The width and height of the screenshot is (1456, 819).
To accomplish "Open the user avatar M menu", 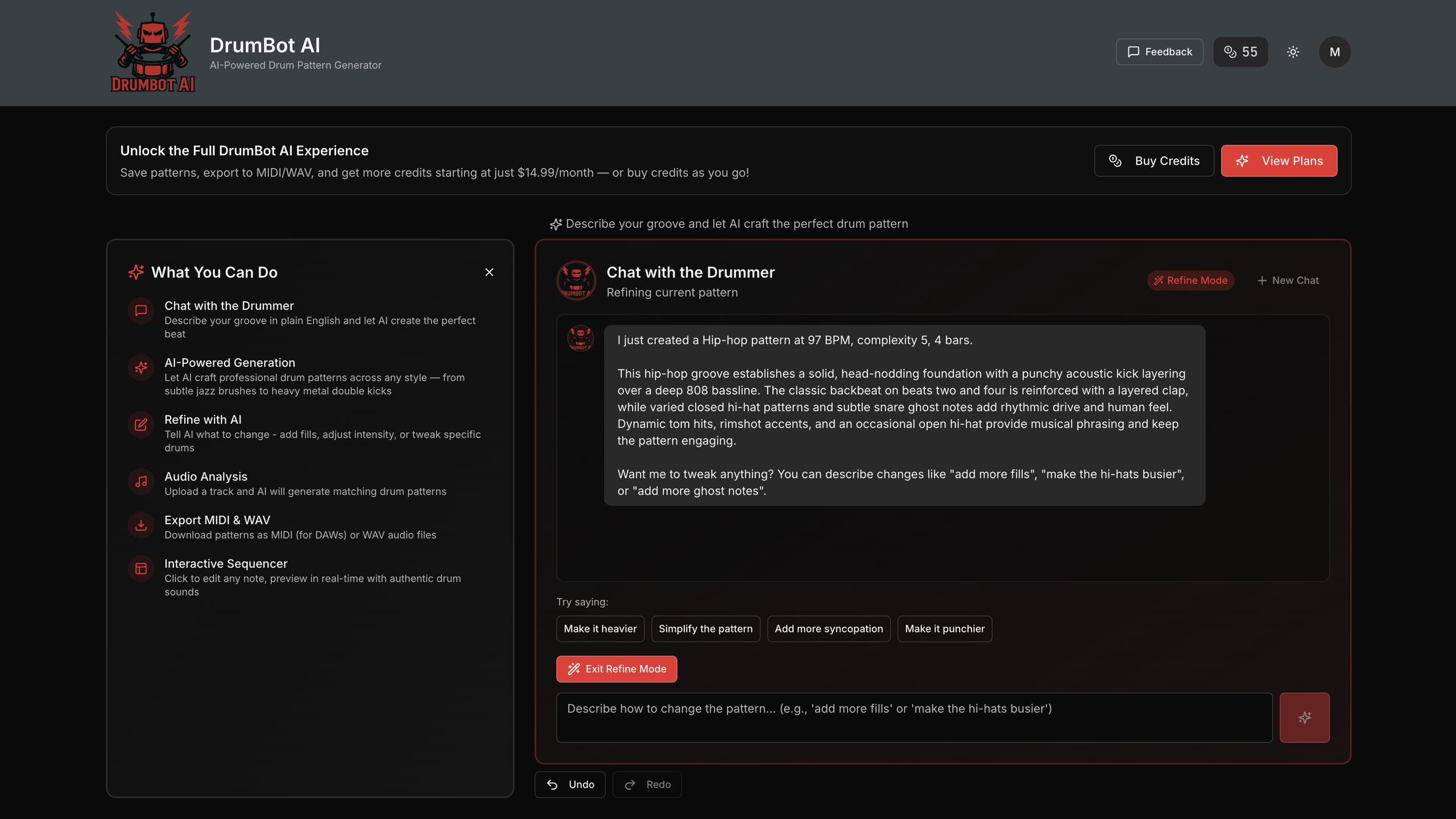I will pyautogui.click(x=1334, y=52).
